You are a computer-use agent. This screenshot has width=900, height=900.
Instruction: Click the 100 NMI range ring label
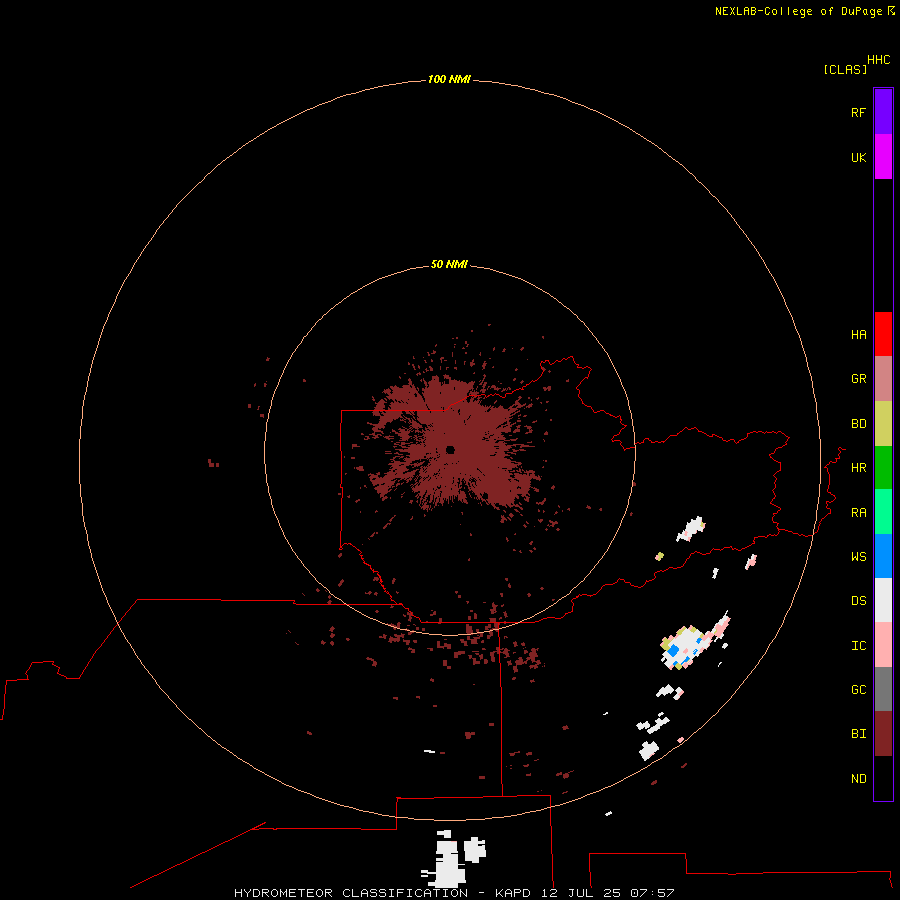pos(449,79)
